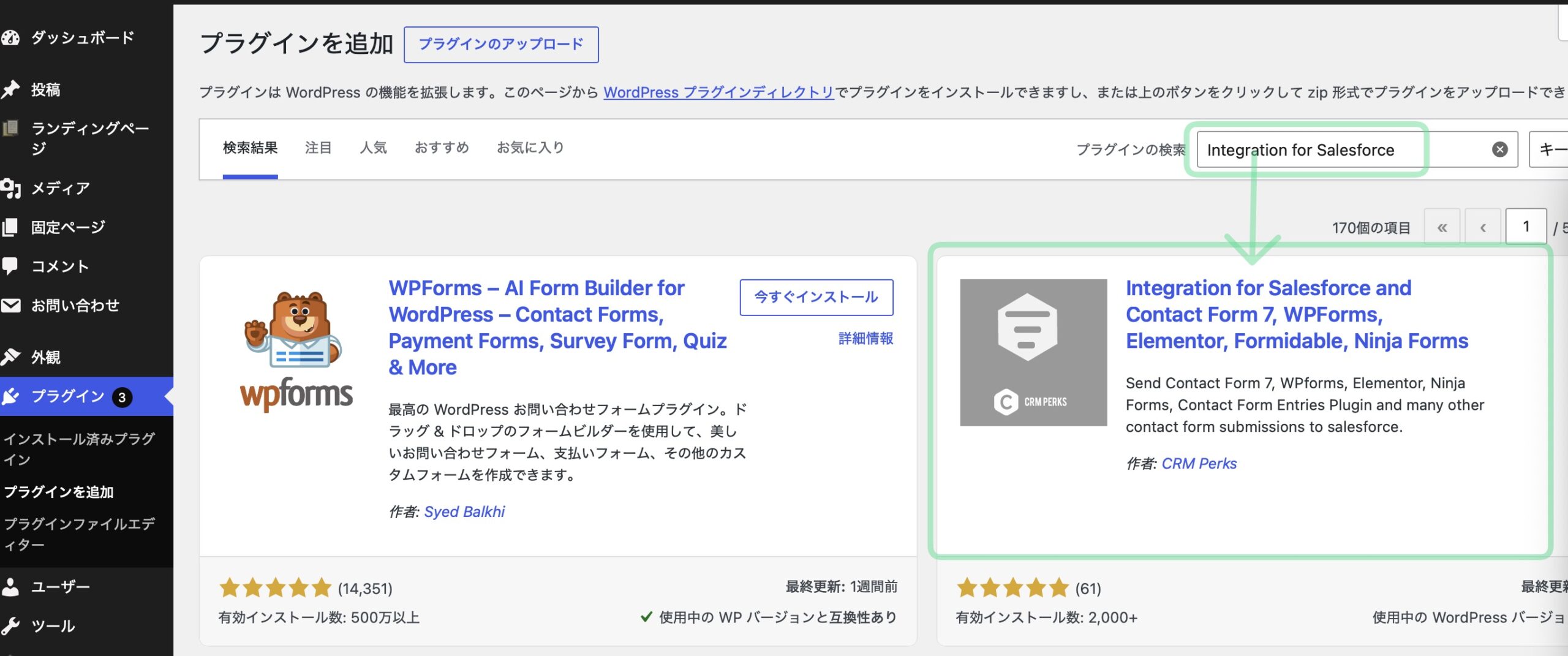Image resolution: width=1568 pixels, height=656 pixels.
Task: Clear the plugin search field with X icon
Action: tap(1499, 149)
